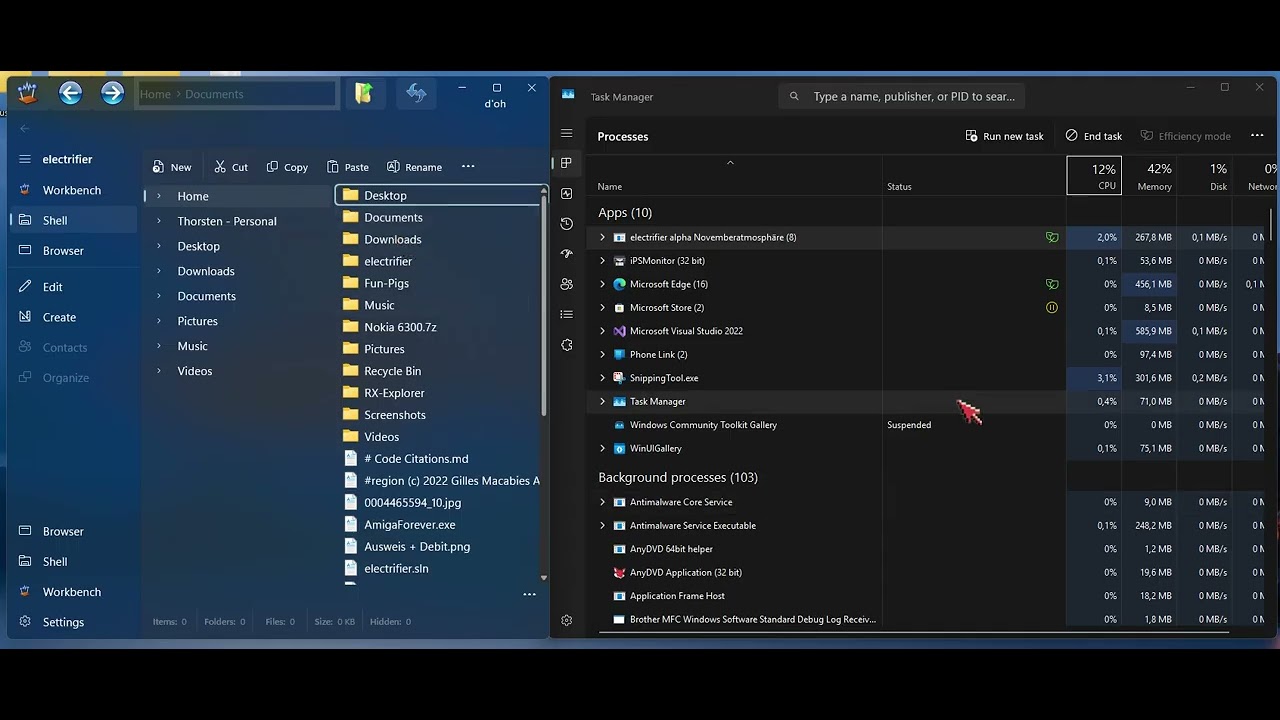
Task: Sort processes by the Memory column header
Action: point(1149,175)
